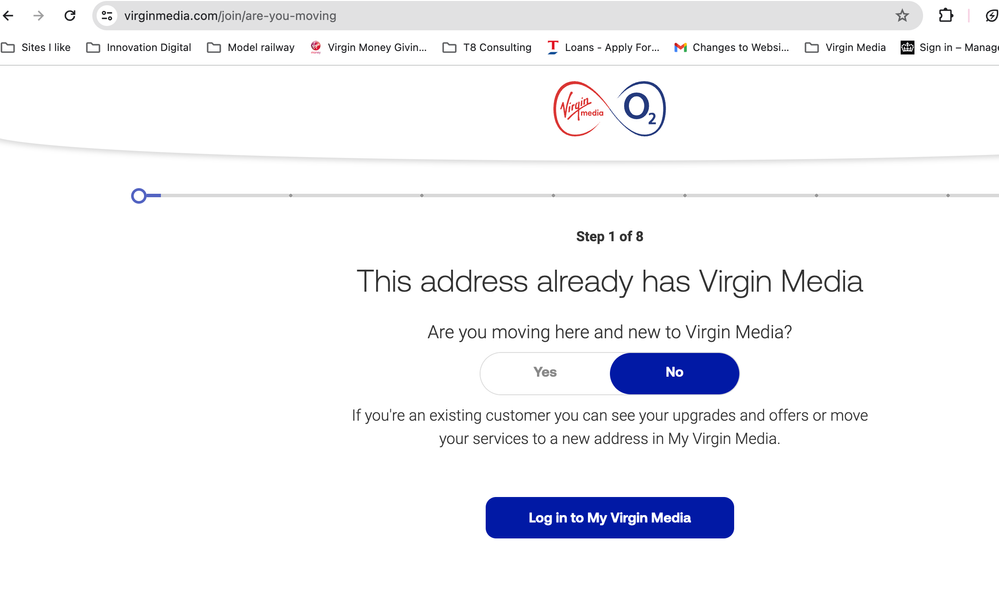This screenshot has width=999, height=592.
Task: Click the step 1 circle on the progress bar
Action: (139, 196)
